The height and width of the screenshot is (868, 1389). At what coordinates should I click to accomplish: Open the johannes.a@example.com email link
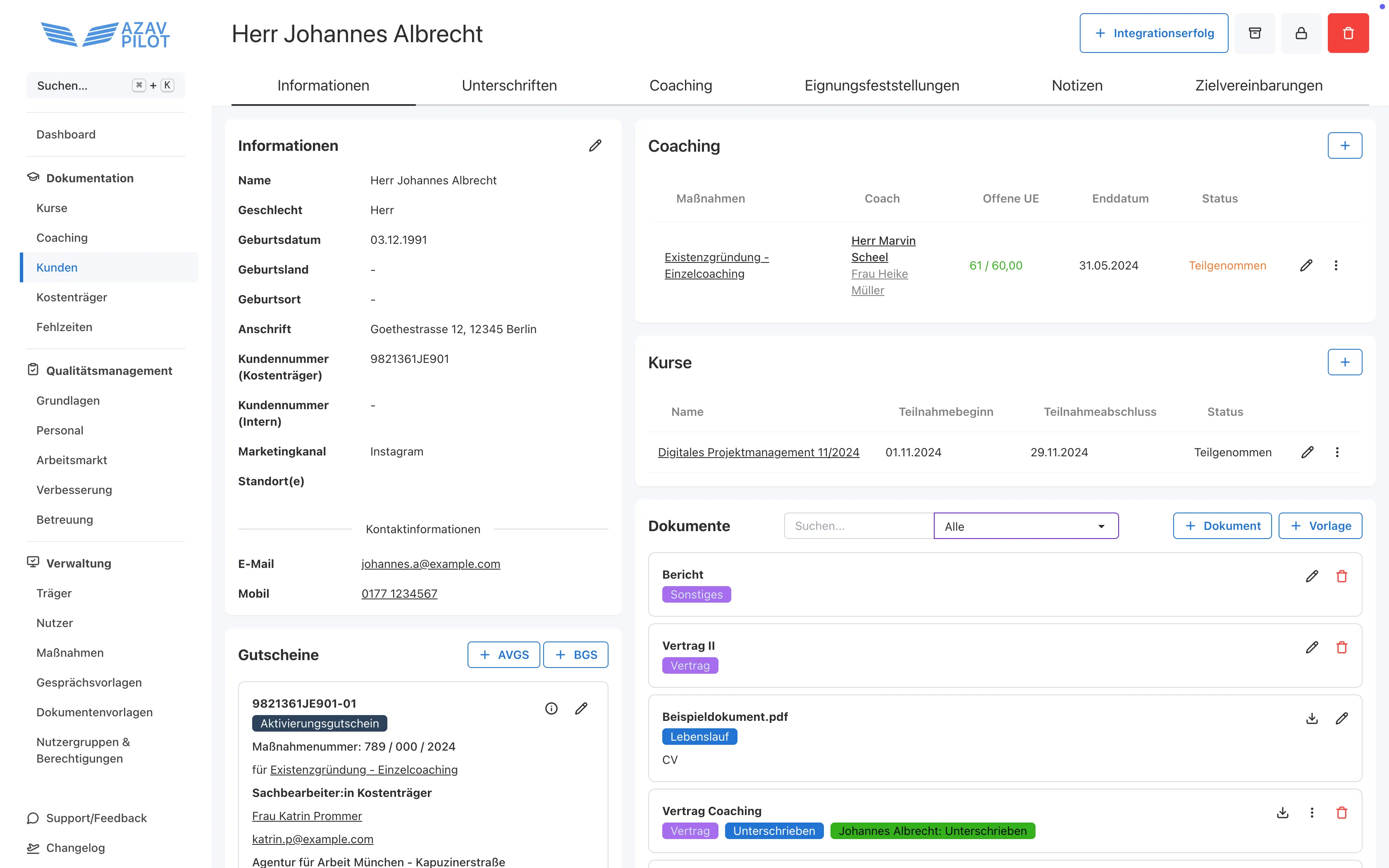point(430,564)
